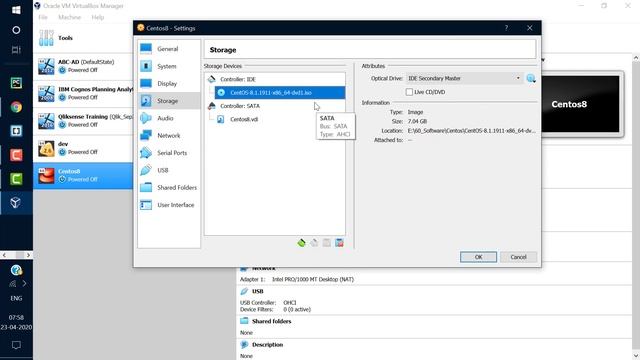Open Machine menu in VirtualBox Manager
Viewport: 640px width, 360px height.
click(69, 17)
